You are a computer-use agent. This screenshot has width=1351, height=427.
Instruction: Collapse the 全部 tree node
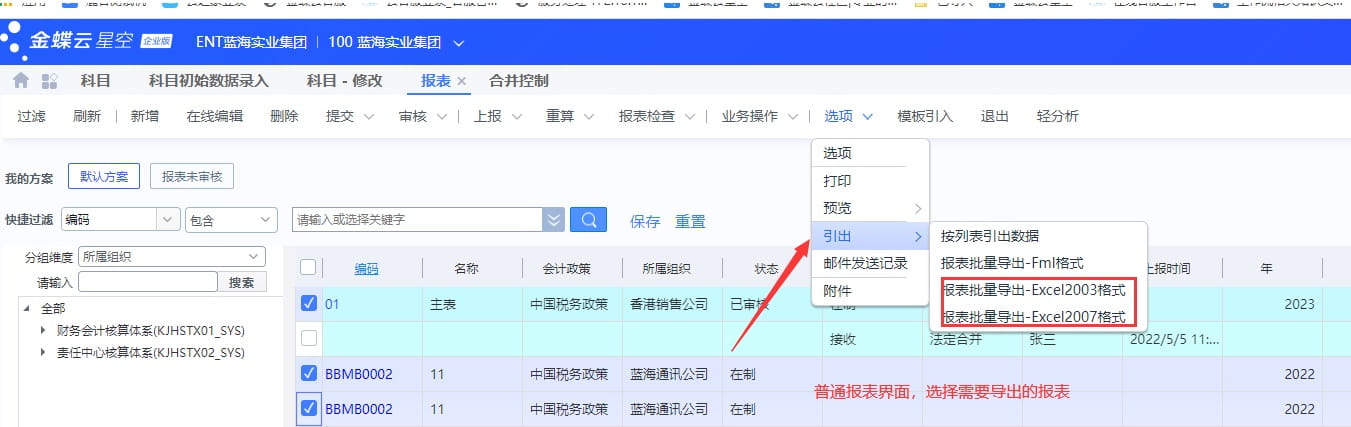click(27, 309)
